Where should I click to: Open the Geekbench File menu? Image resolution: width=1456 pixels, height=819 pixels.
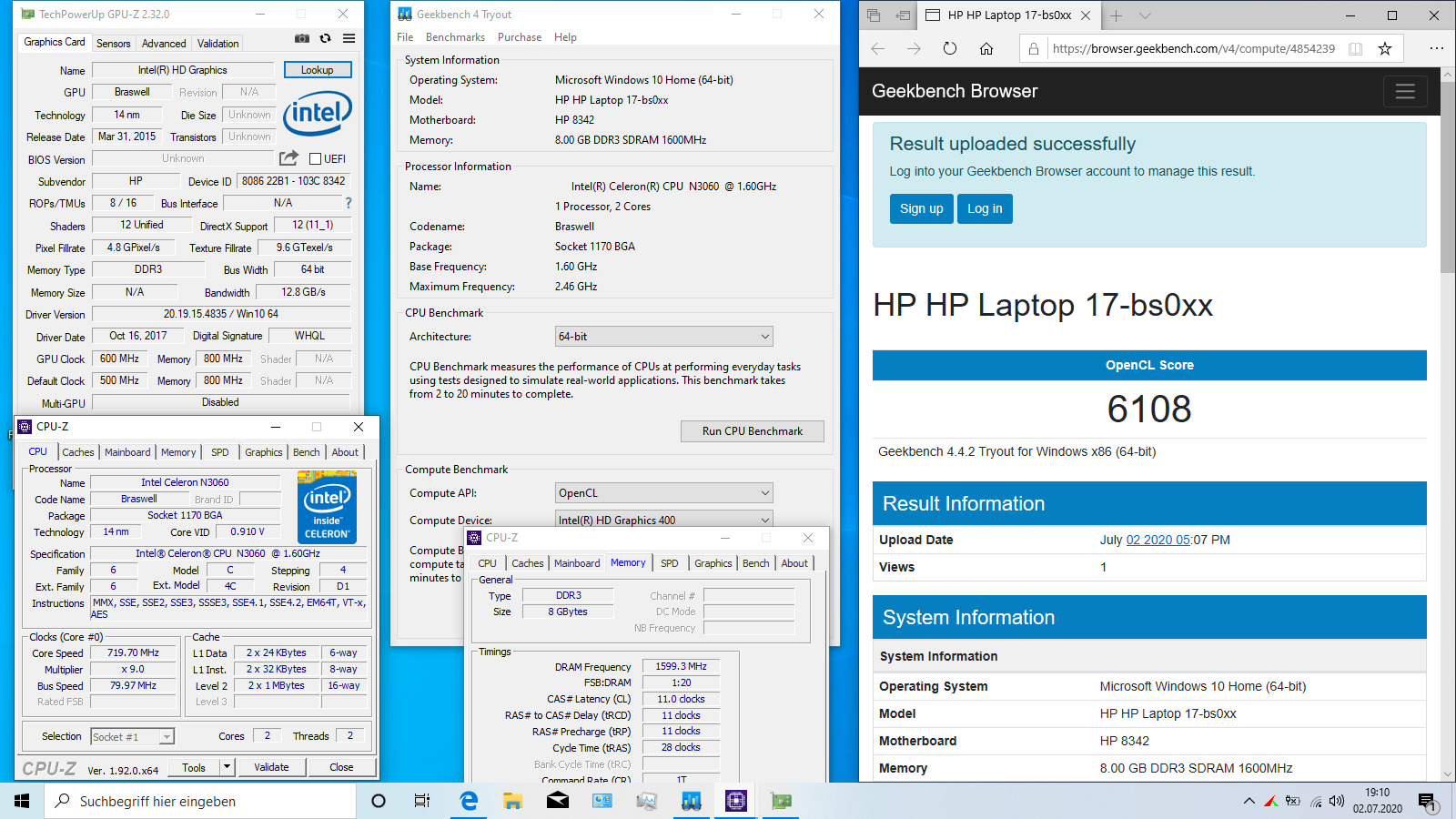tap(405, 37)
